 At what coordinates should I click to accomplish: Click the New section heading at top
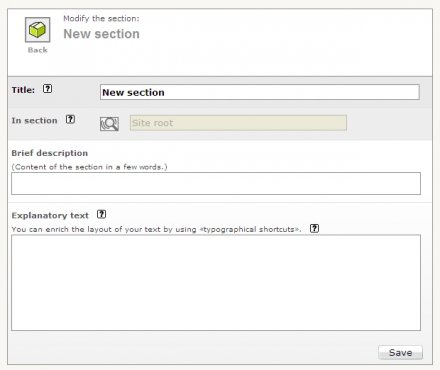[101, 34]
